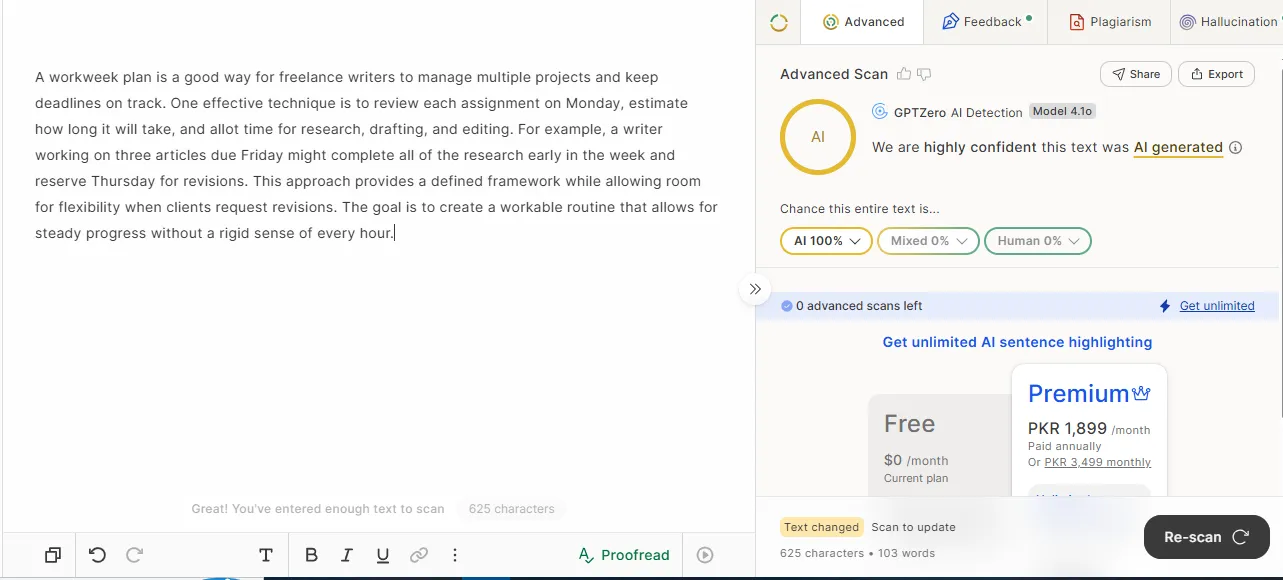Insert a link with the chain icon
The image size is (1283, 580).
point(419,555)
